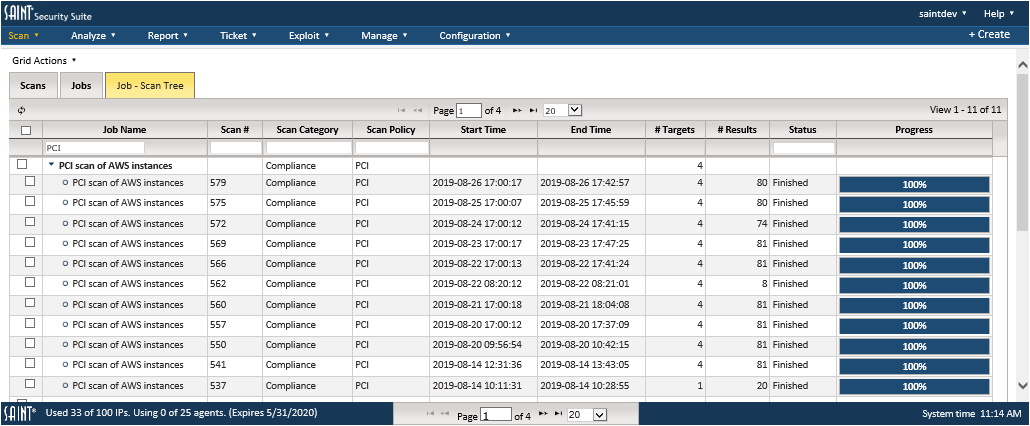Open the Analyze menu

(93, 35)
